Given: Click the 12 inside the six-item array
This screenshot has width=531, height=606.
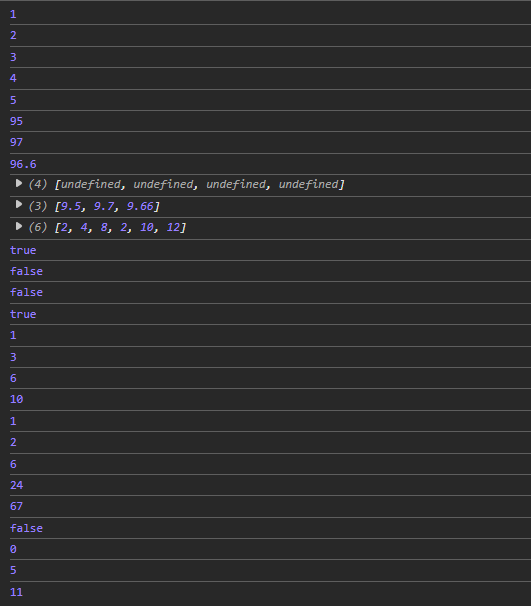Looking at the screenshot, I should coord(173,228).
